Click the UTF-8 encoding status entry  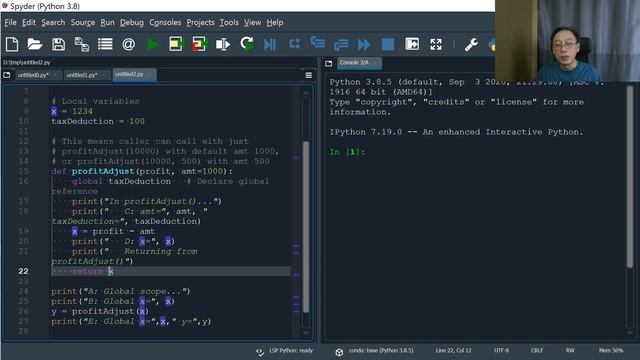pos(501,351)
